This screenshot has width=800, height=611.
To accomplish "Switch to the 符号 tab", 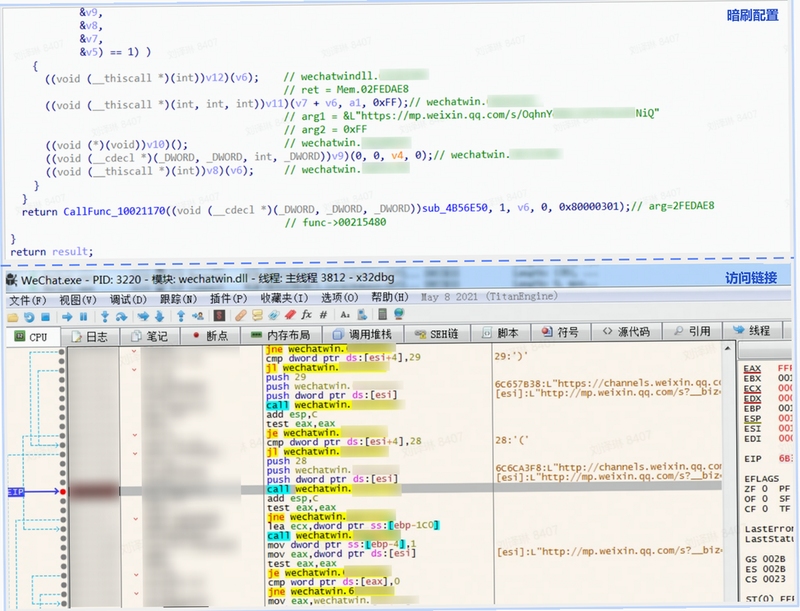I will point(560,333).
